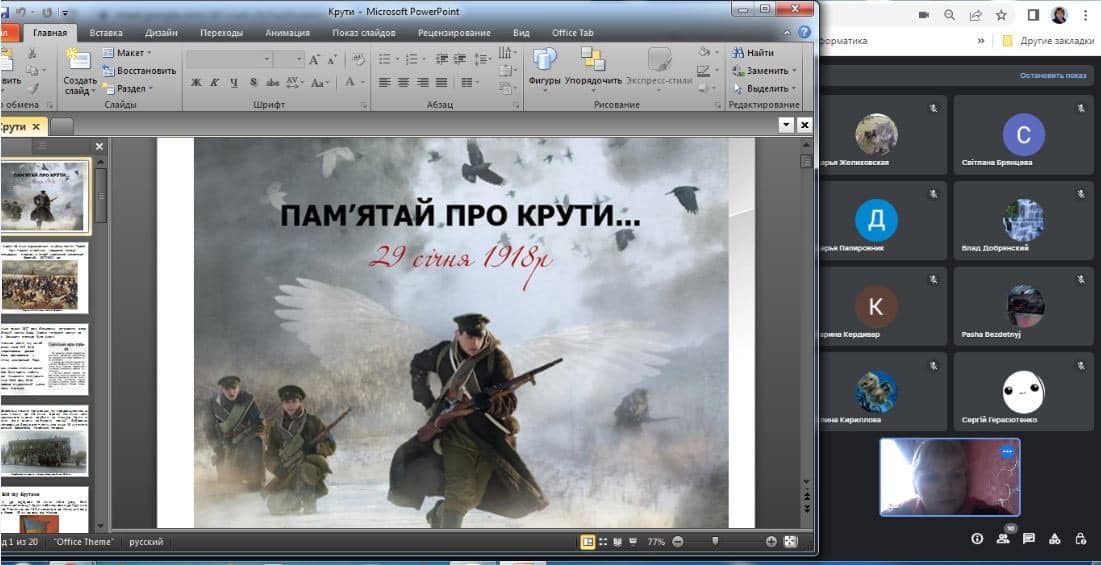Toggle bold text formatting (Ж)
The width and height of the screenshot is (1101, 565).
196,82
